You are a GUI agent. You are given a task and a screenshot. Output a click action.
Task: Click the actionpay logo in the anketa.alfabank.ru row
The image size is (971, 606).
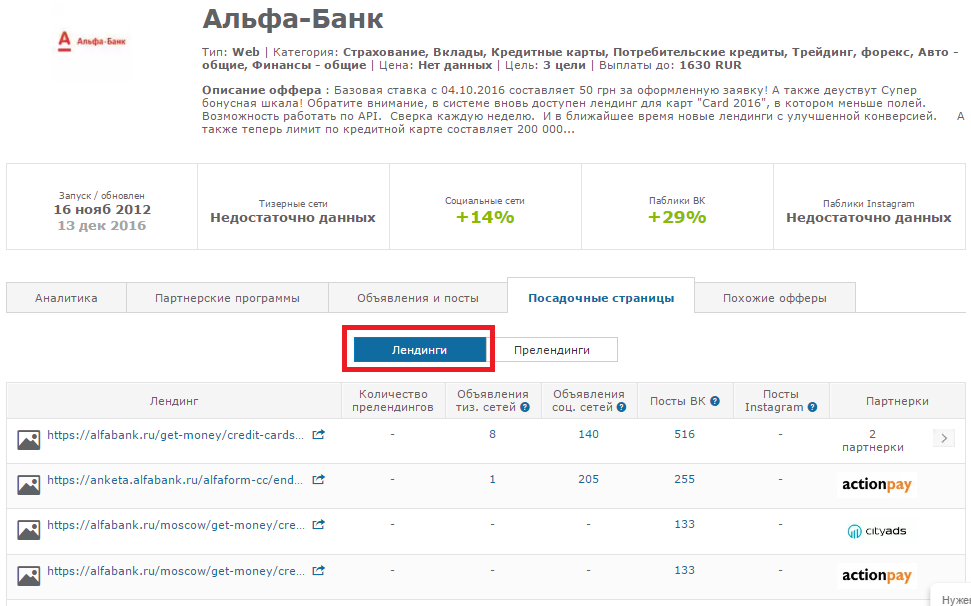click(877, 485)
